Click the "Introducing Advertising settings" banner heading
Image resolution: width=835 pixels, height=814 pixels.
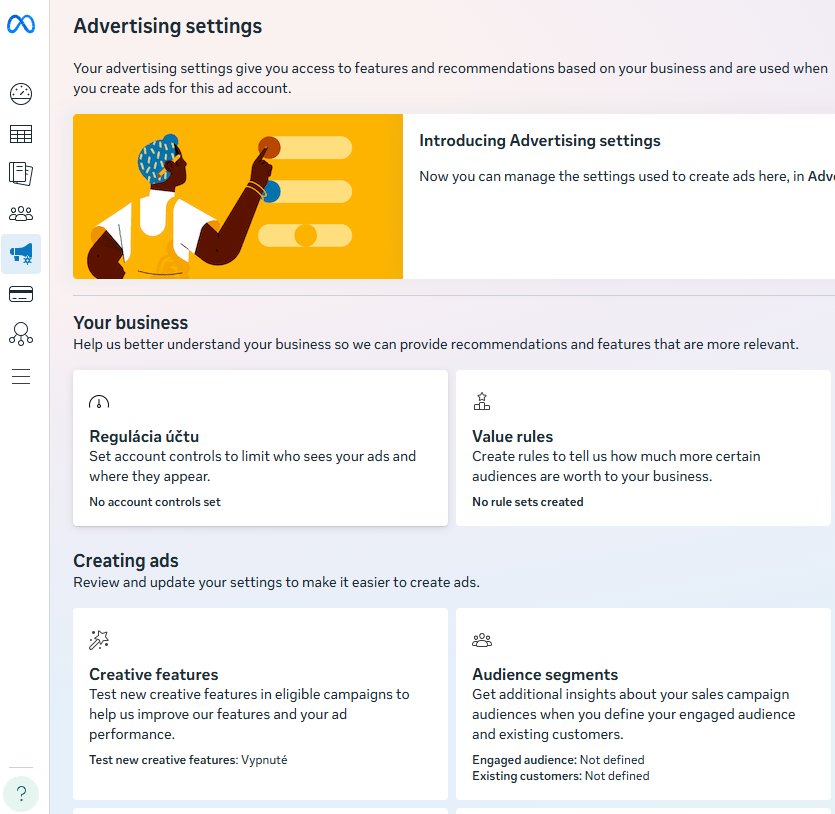[x=539, y=141]
